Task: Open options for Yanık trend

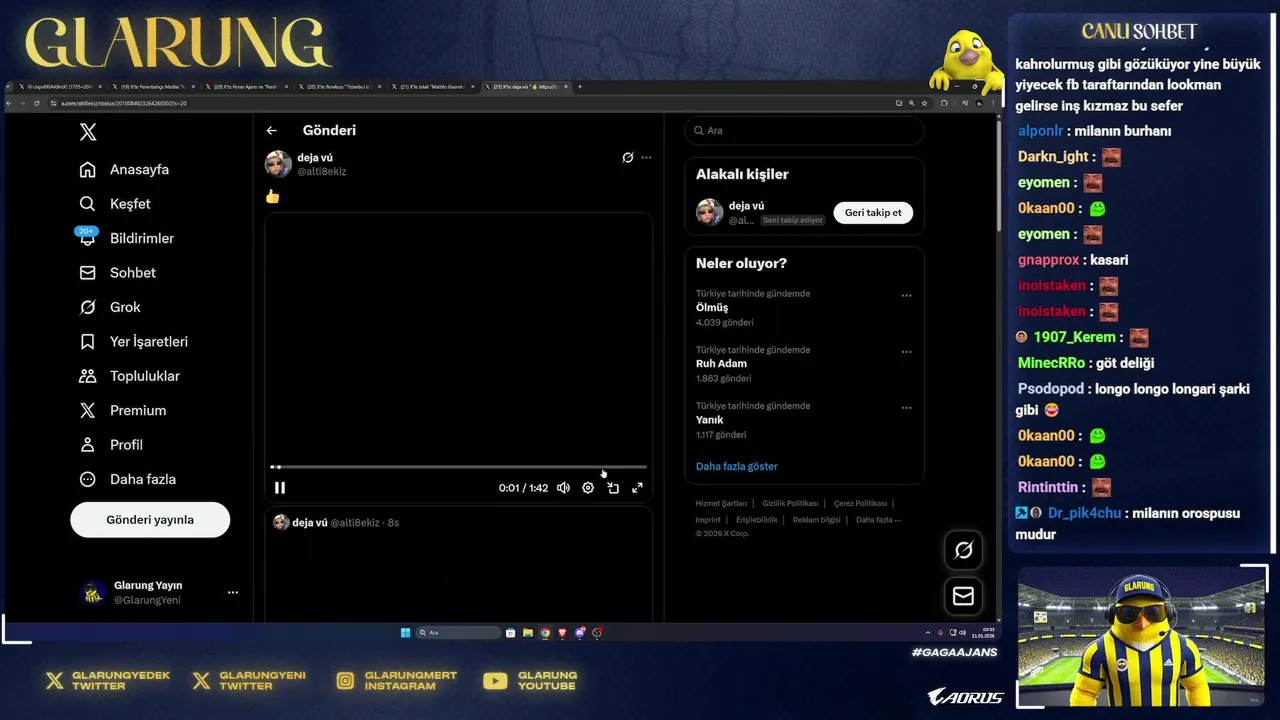Action: pyautogui.click(x=906, y=408)
